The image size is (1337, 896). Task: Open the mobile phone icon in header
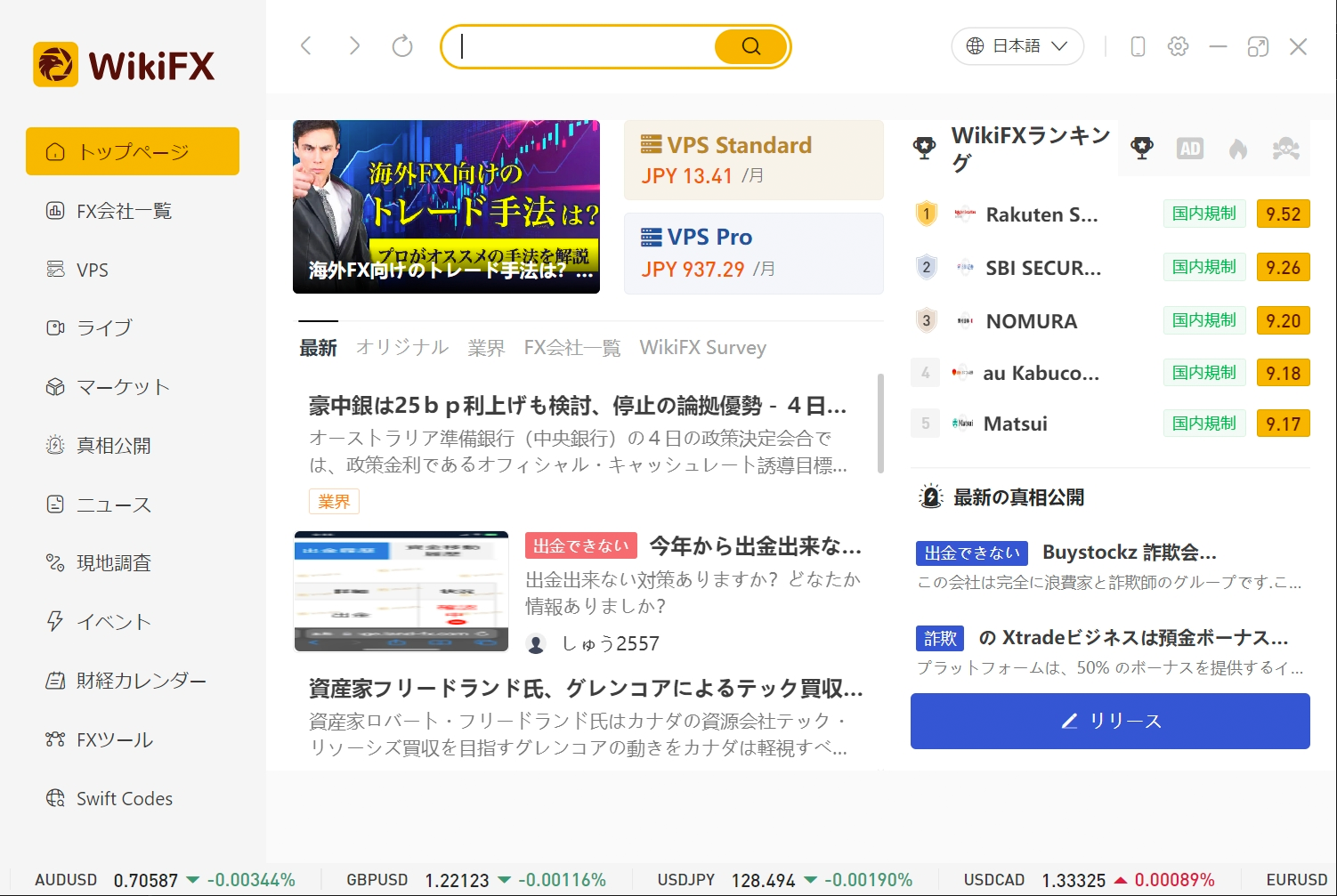[x=1138, y=46]
